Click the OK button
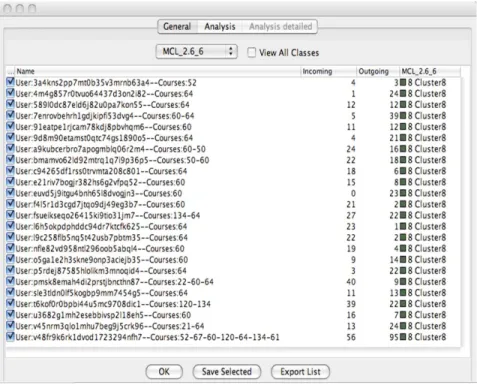Image resolution: width=477 pixels, height=385 pixels. click(x=164, y=372)
